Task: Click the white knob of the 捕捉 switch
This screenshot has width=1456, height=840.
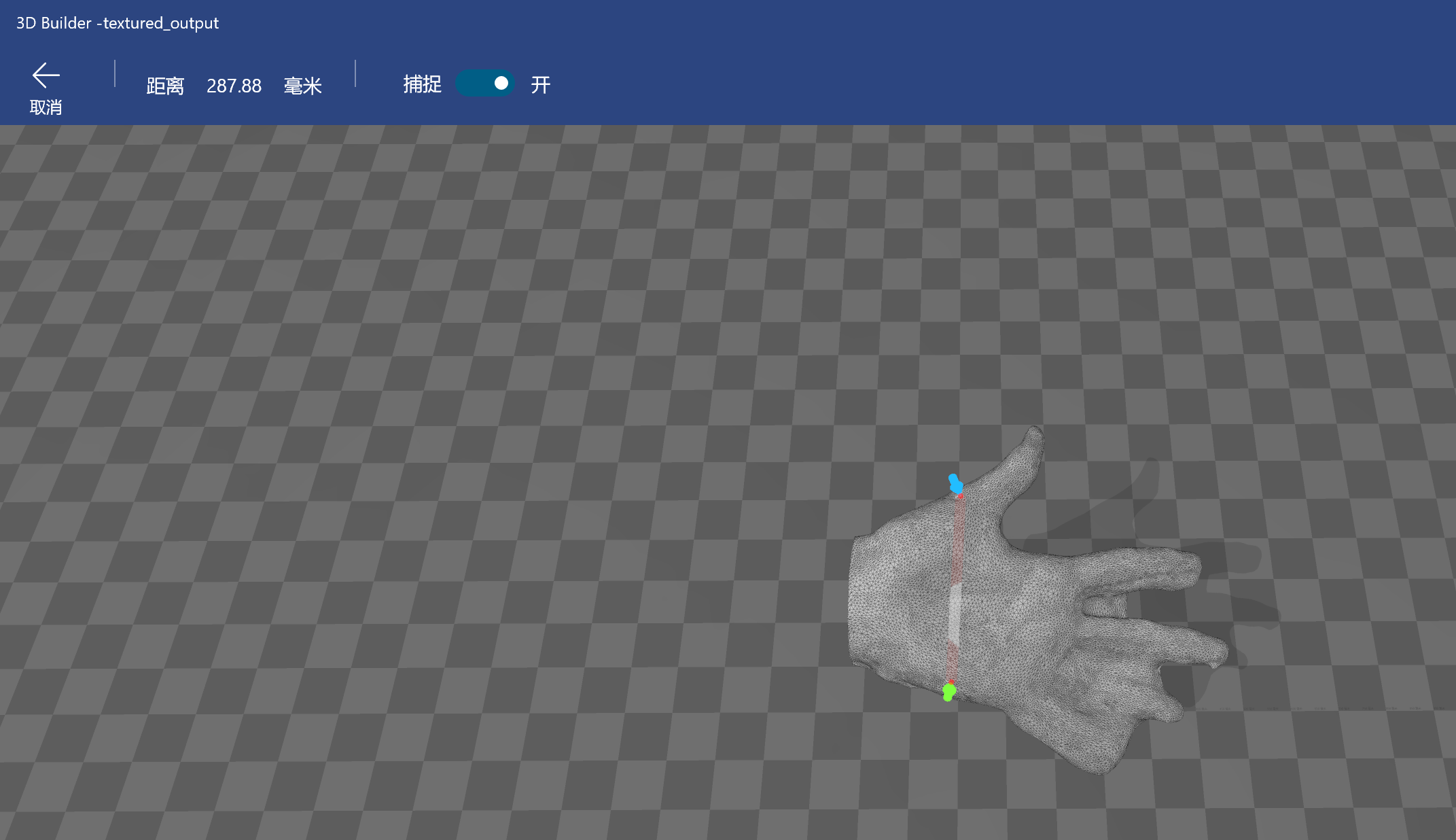Action: tap(501, 83)
